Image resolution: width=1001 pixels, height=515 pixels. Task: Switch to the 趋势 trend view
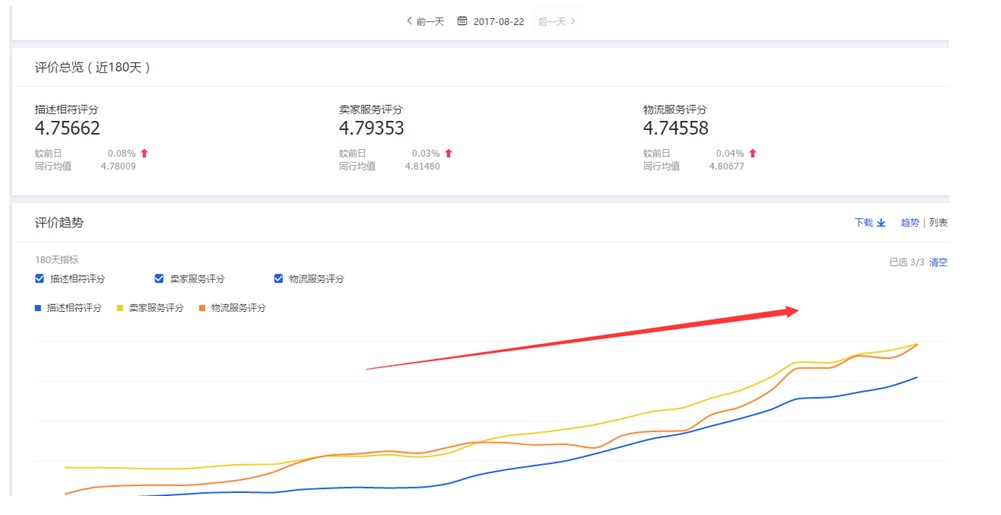pos(909,223)
